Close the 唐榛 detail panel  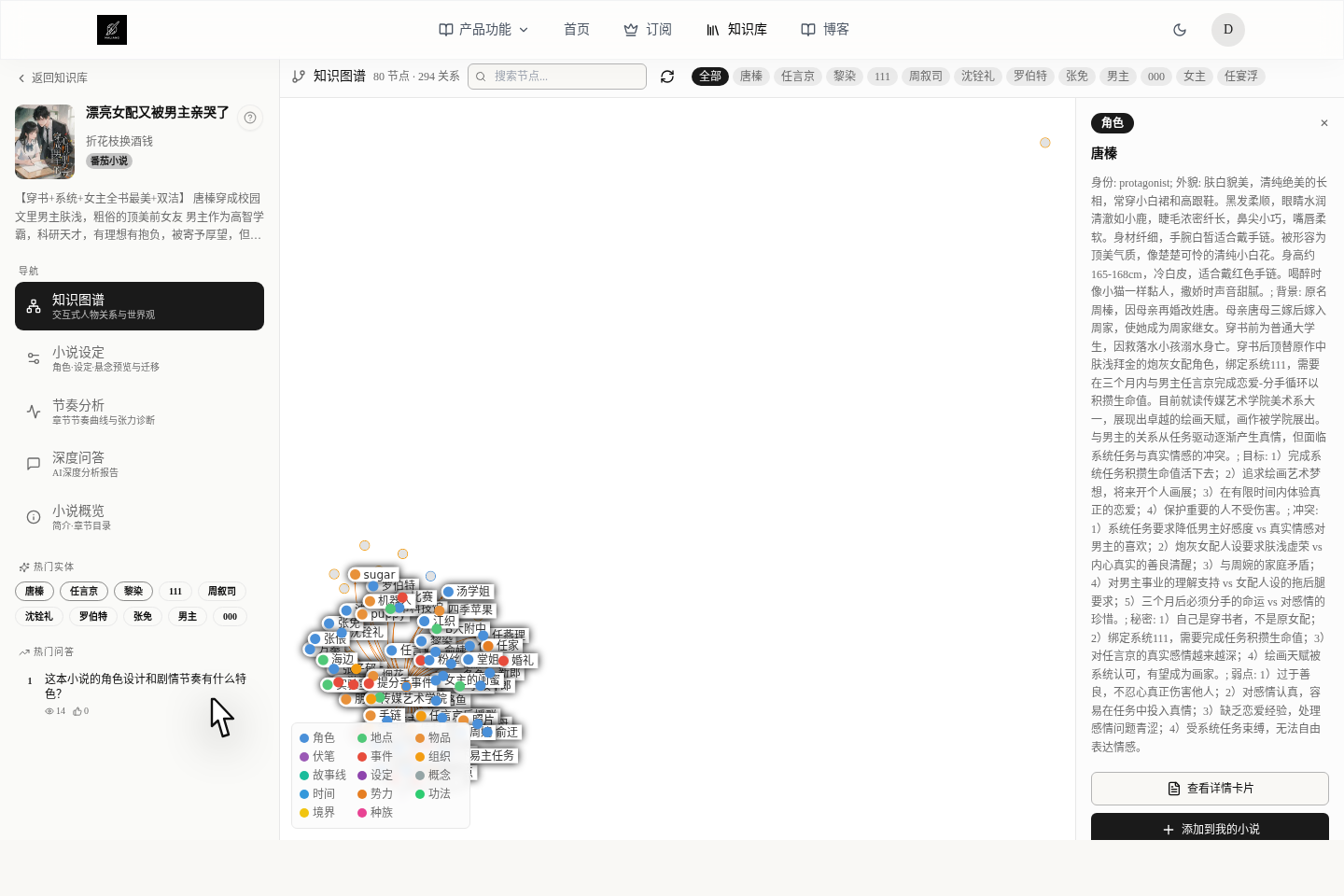(x=1323, y=123)
